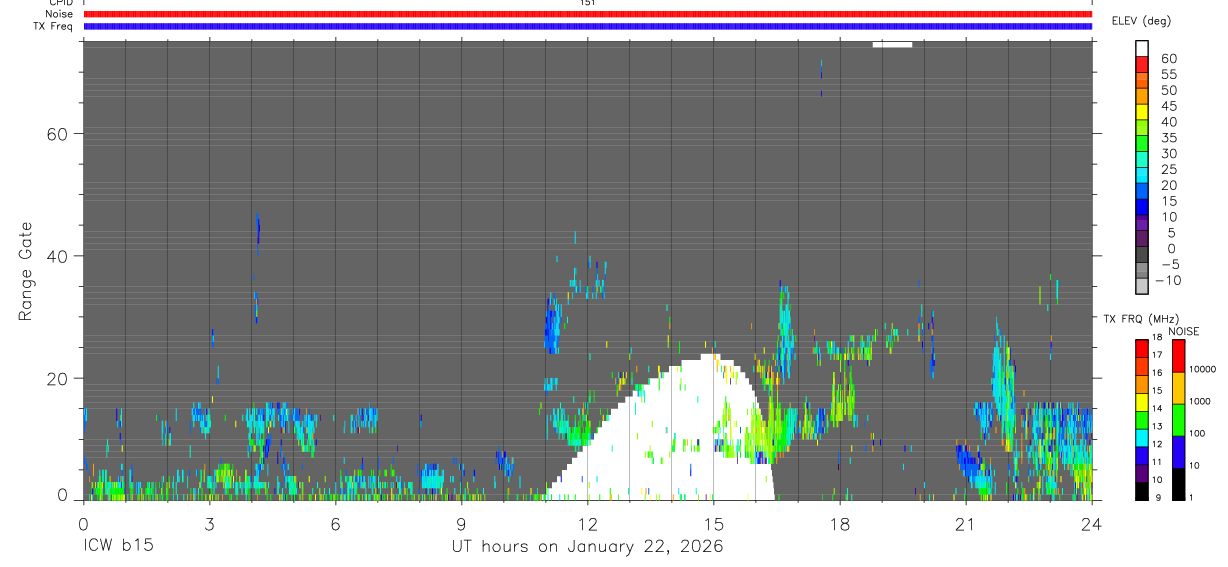1228x567 pixels.
Task: Click the '20' tick on Range Gate axis
Action: (x=58, y=378)
